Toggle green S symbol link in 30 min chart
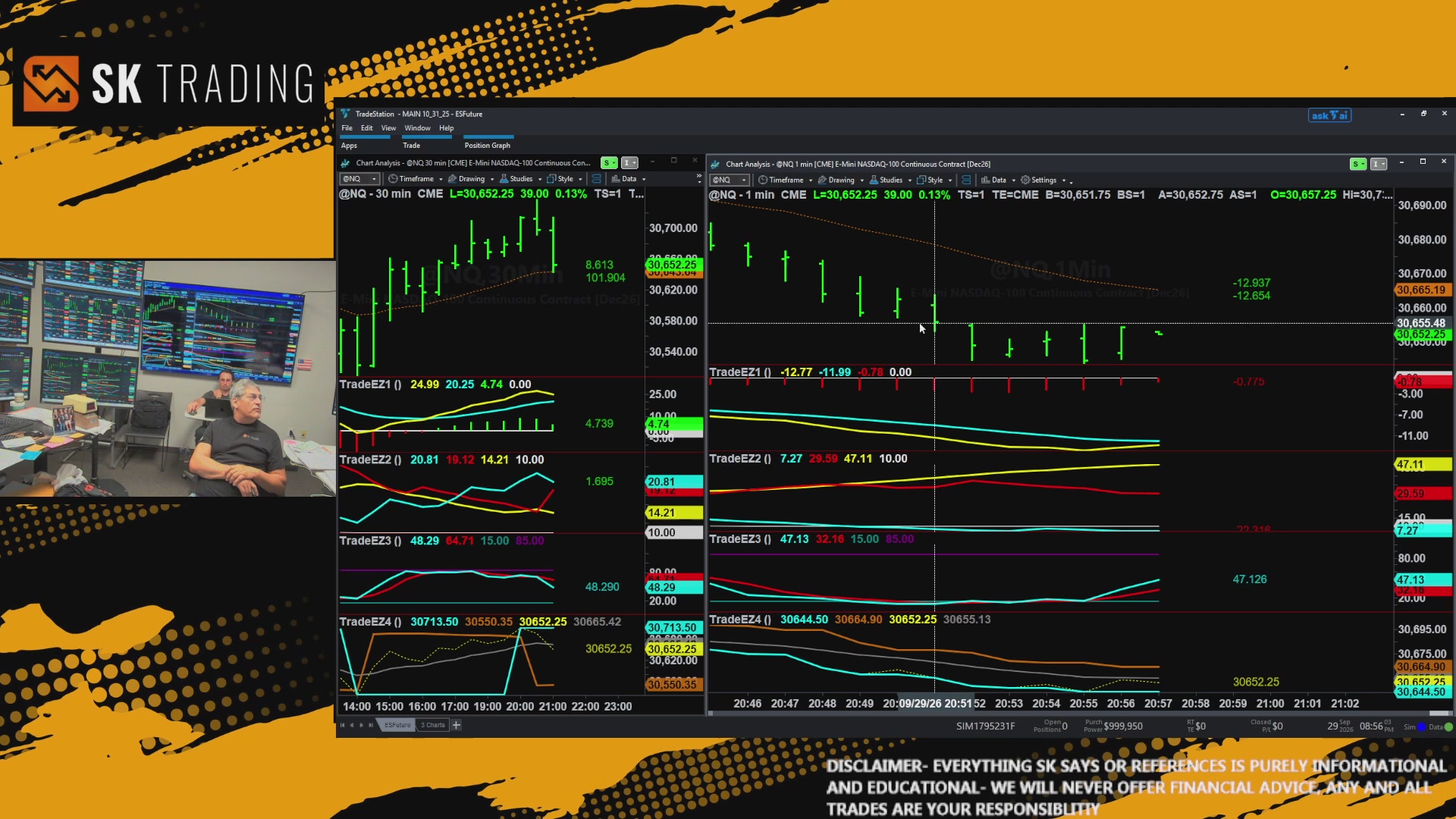Screen dimensions: 1456x819 (608, 162)
